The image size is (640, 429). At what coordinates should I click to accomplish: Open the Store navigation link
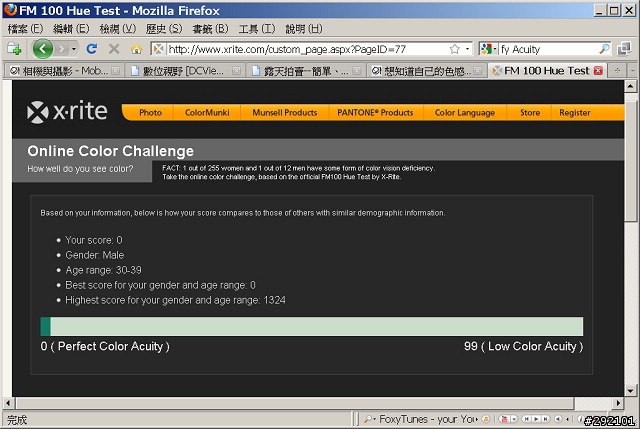point(530,113)
